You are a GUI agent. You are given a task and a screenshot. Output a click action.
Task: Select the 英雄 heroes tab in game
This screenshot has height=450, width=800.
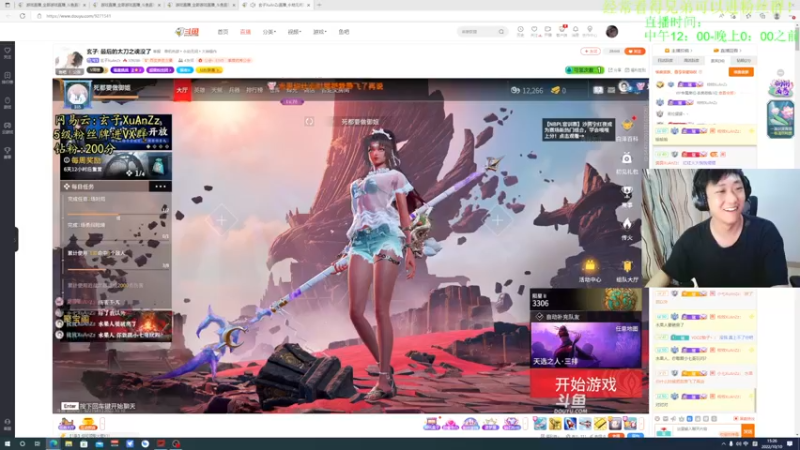199,90
